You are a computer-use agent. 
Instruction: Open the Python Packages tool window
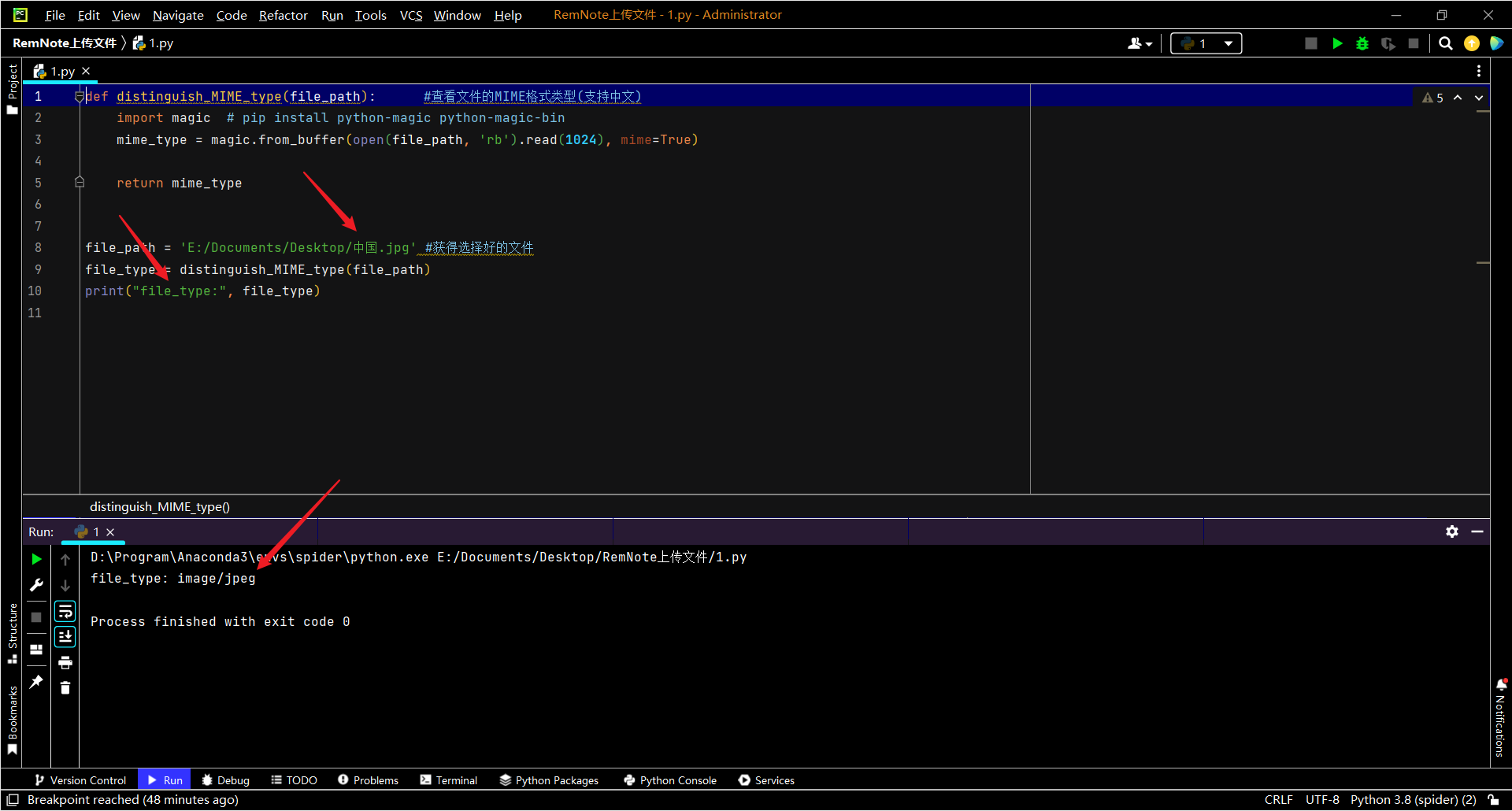549,780
